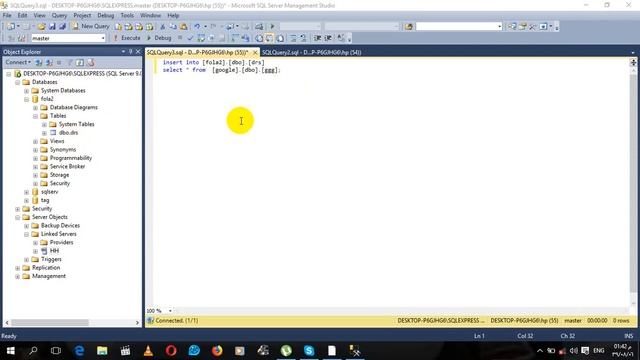This screenshot has height=360, width=640.
Task: Click the Execute query button
Action: 127,38
